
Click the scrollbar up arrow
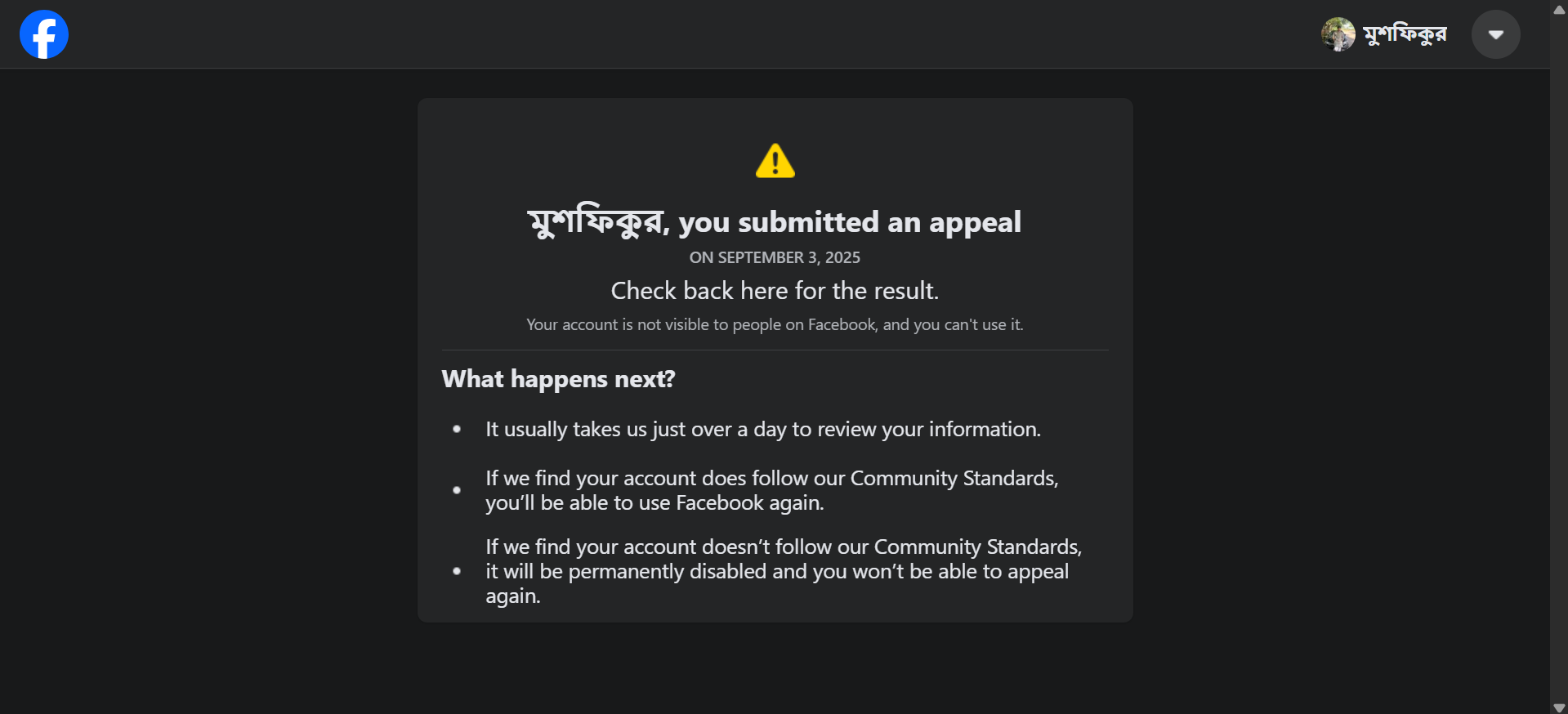pos(1559,9)
